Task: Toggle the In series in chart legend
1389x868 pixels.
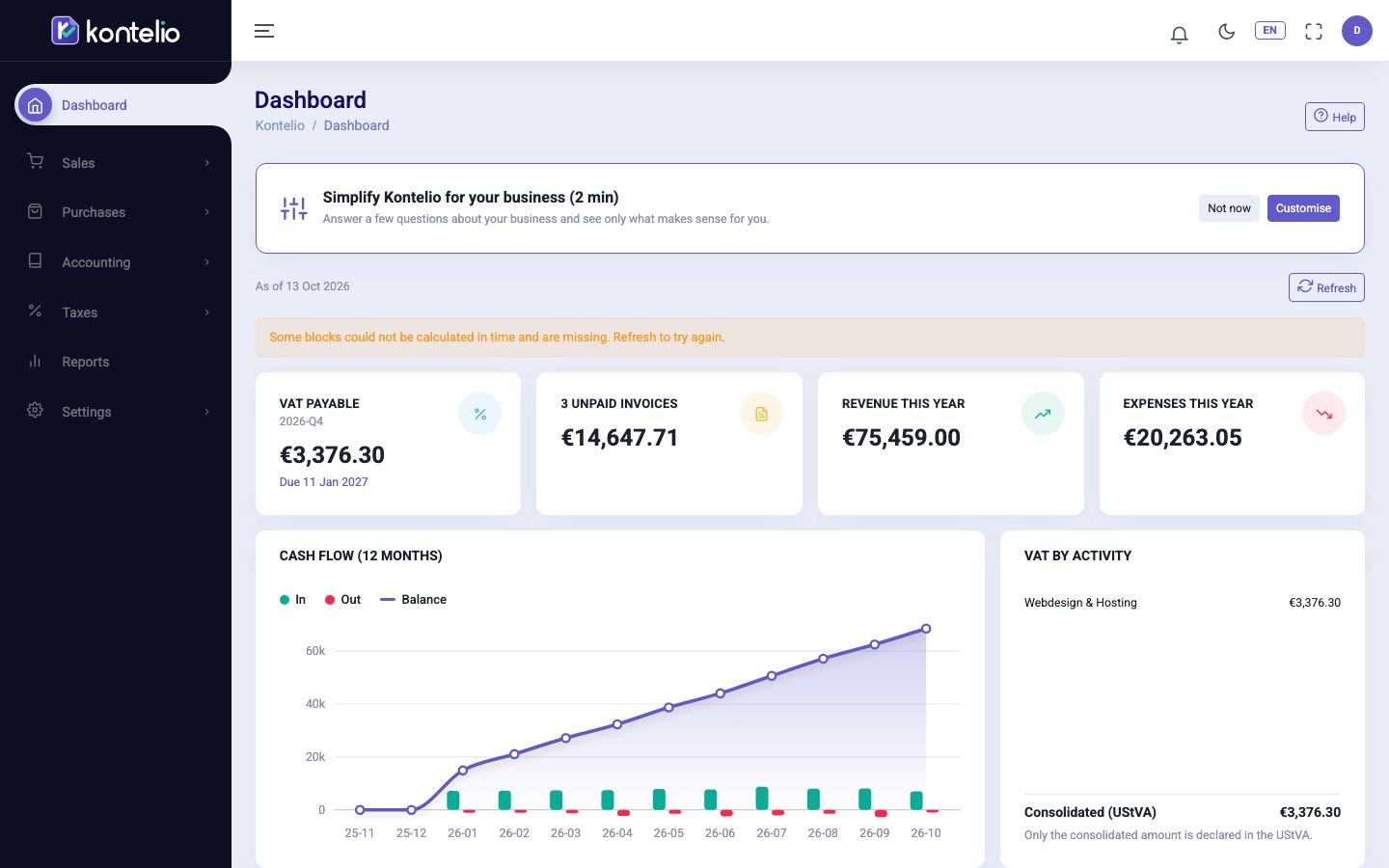Action: click(292, 600)
